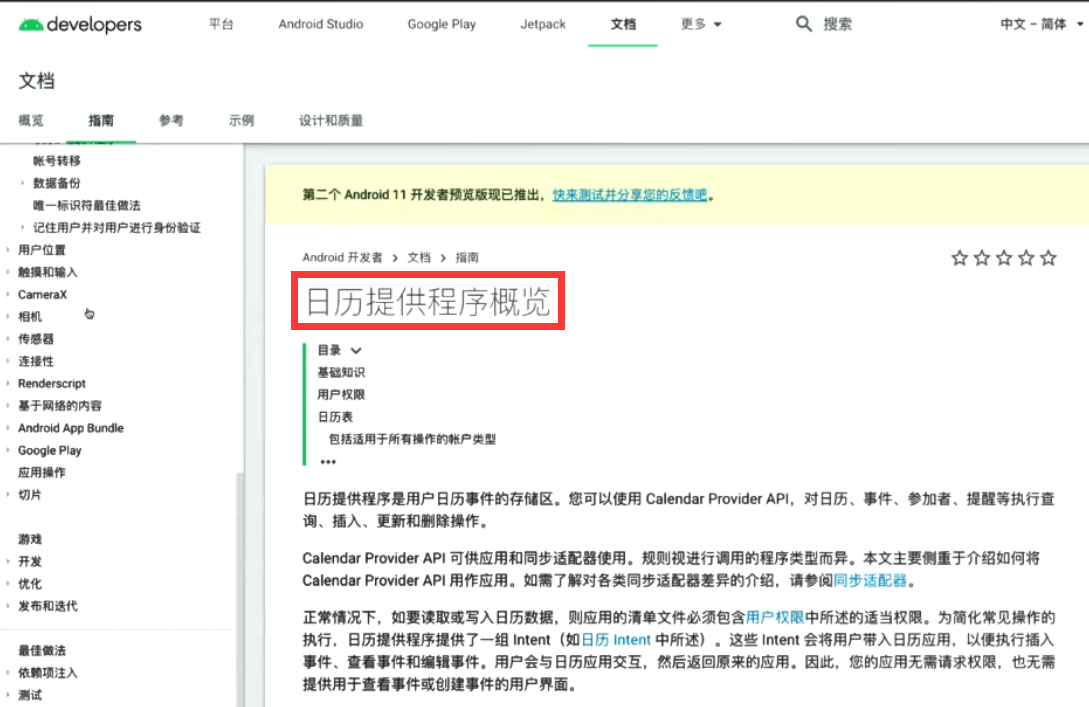The image size is (1089, 707).
Task: Select the 最佳做法 sidebar heading
Action: [42, 650]
